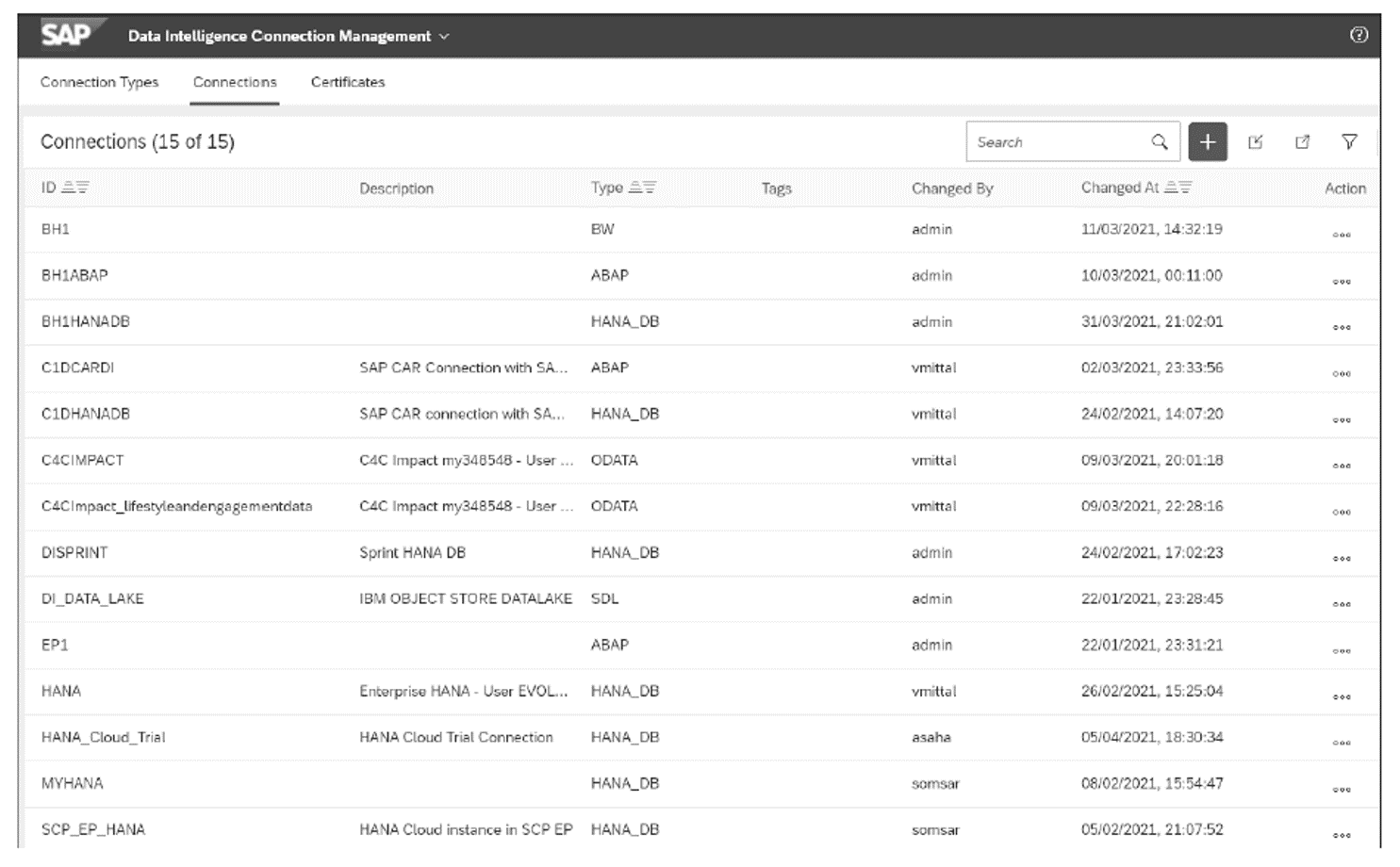Click the 'asaha' changed-by cell

point(931,737)
